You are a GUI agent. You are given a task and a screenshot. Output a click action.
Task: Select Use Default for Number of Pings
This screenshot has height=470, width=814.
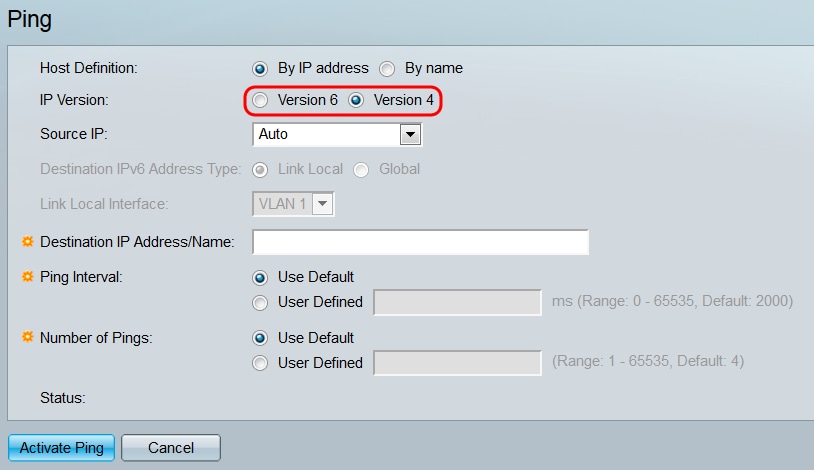(261, 338)
